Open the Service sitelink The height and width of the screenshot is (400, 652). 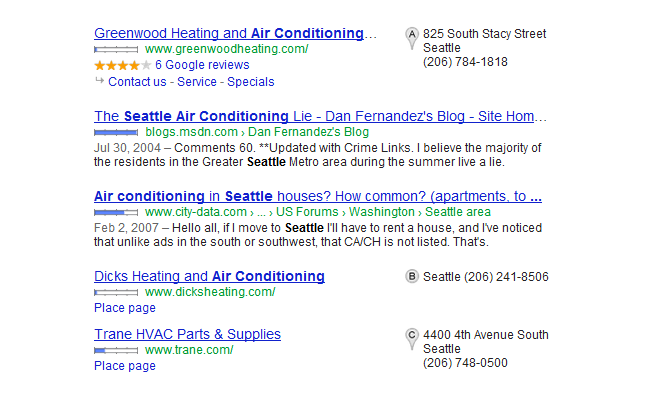(x=197, y=82)
